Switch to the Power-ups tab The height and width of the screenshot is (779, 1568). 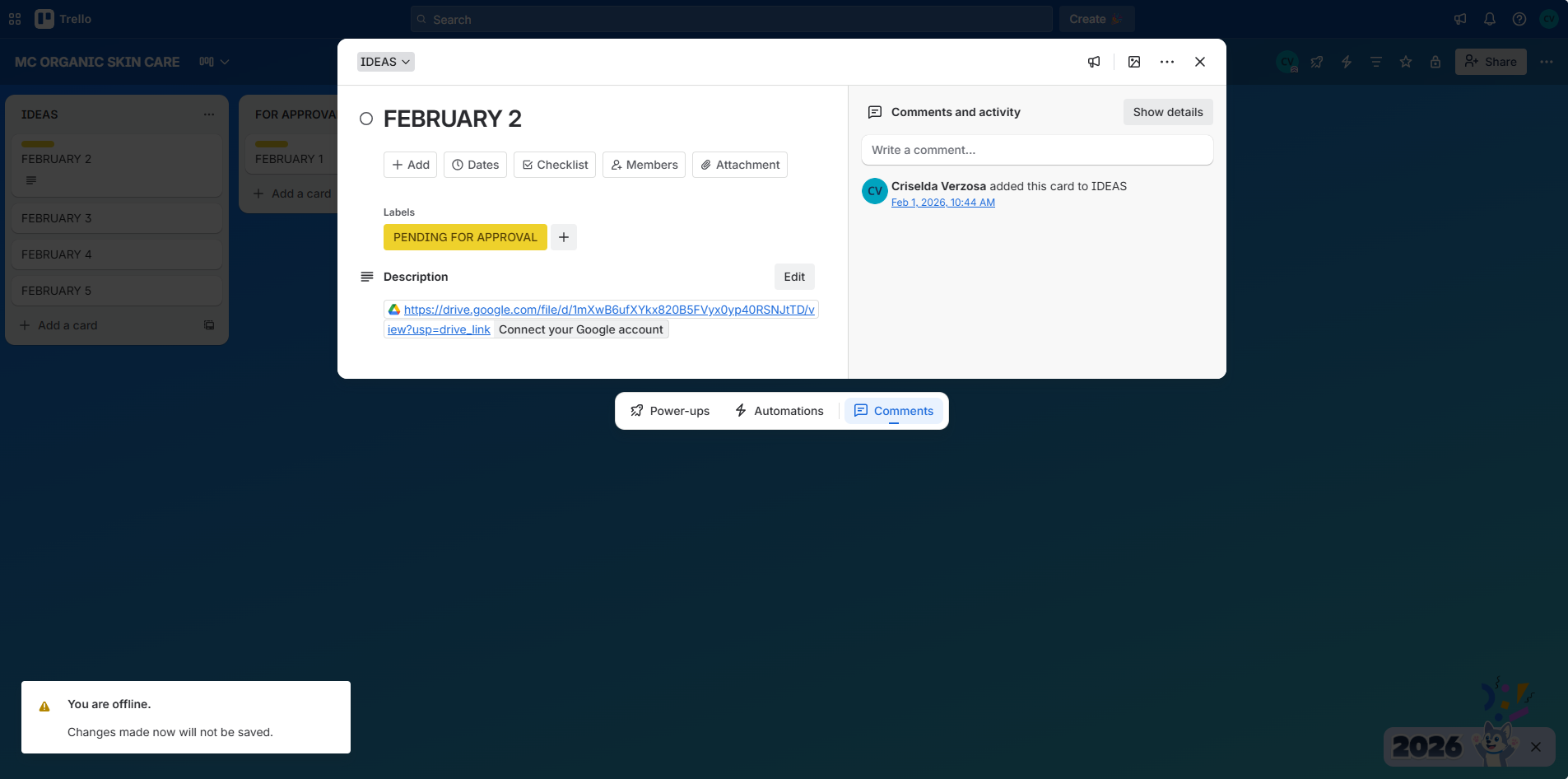click(670, 411)
